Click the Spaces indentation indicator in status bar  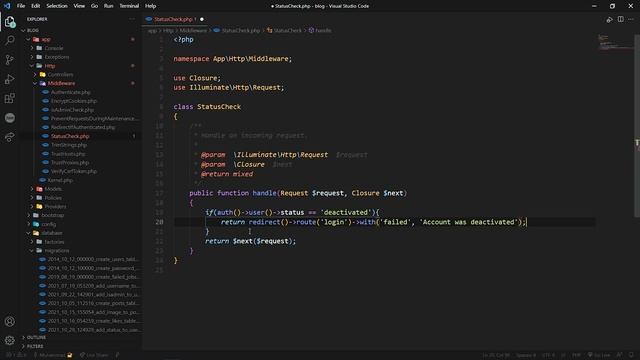526,355
